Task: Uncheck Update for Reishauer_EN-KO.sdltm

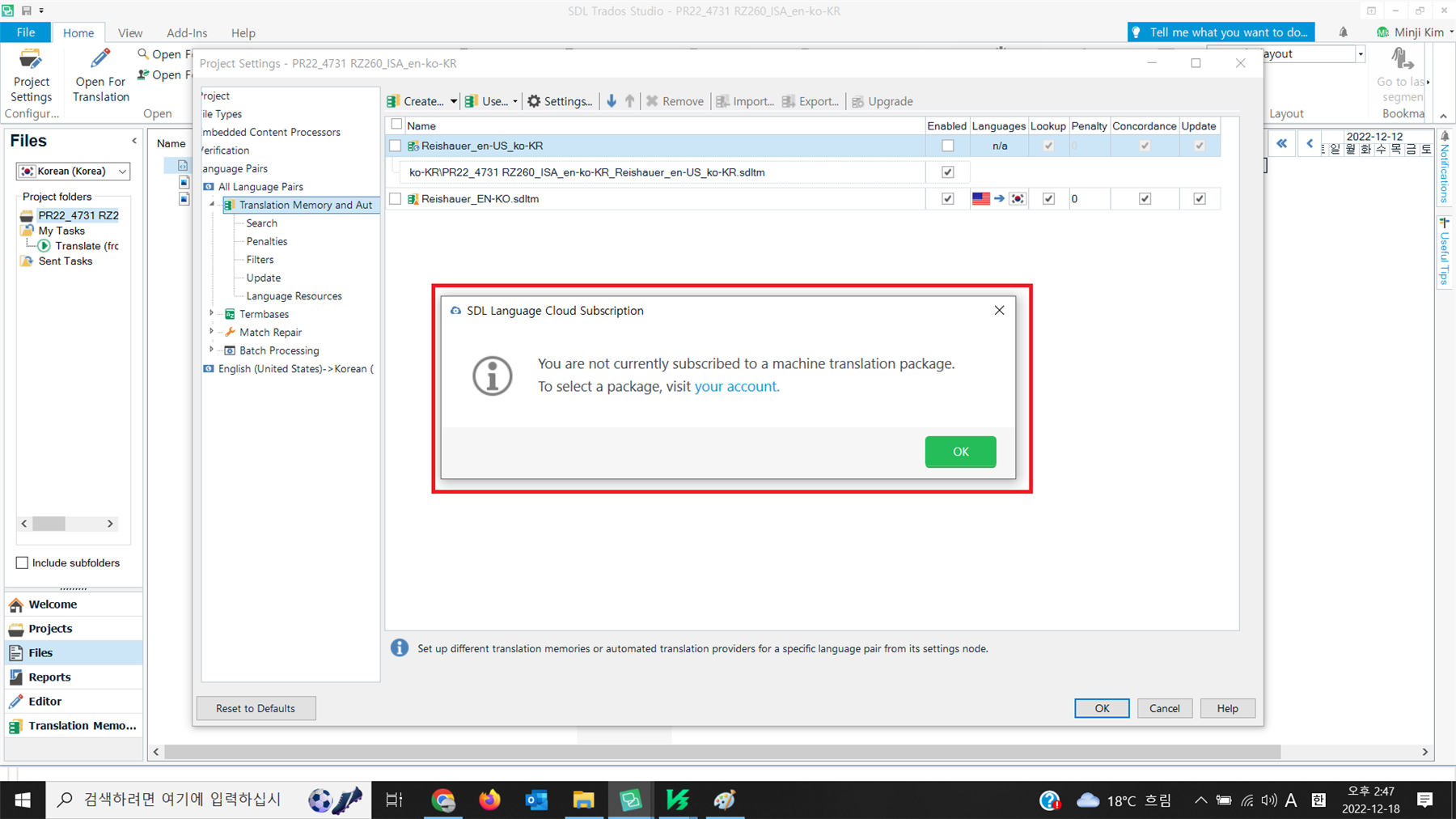Action: tap(1200, 198)
